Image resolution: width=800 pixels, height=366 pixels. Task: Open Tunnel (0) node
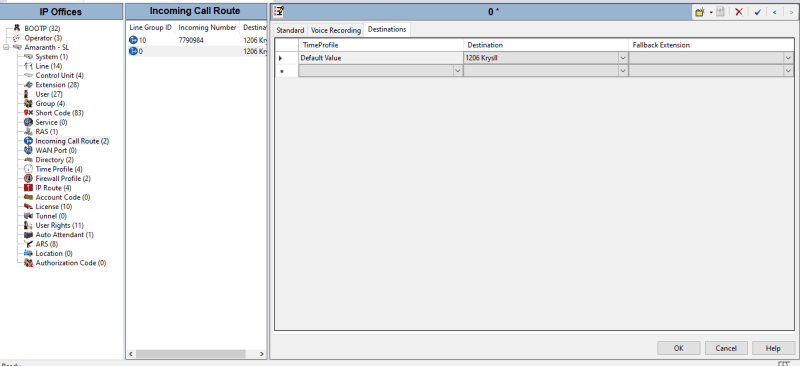pyautogui.click(x=51, y=216)
